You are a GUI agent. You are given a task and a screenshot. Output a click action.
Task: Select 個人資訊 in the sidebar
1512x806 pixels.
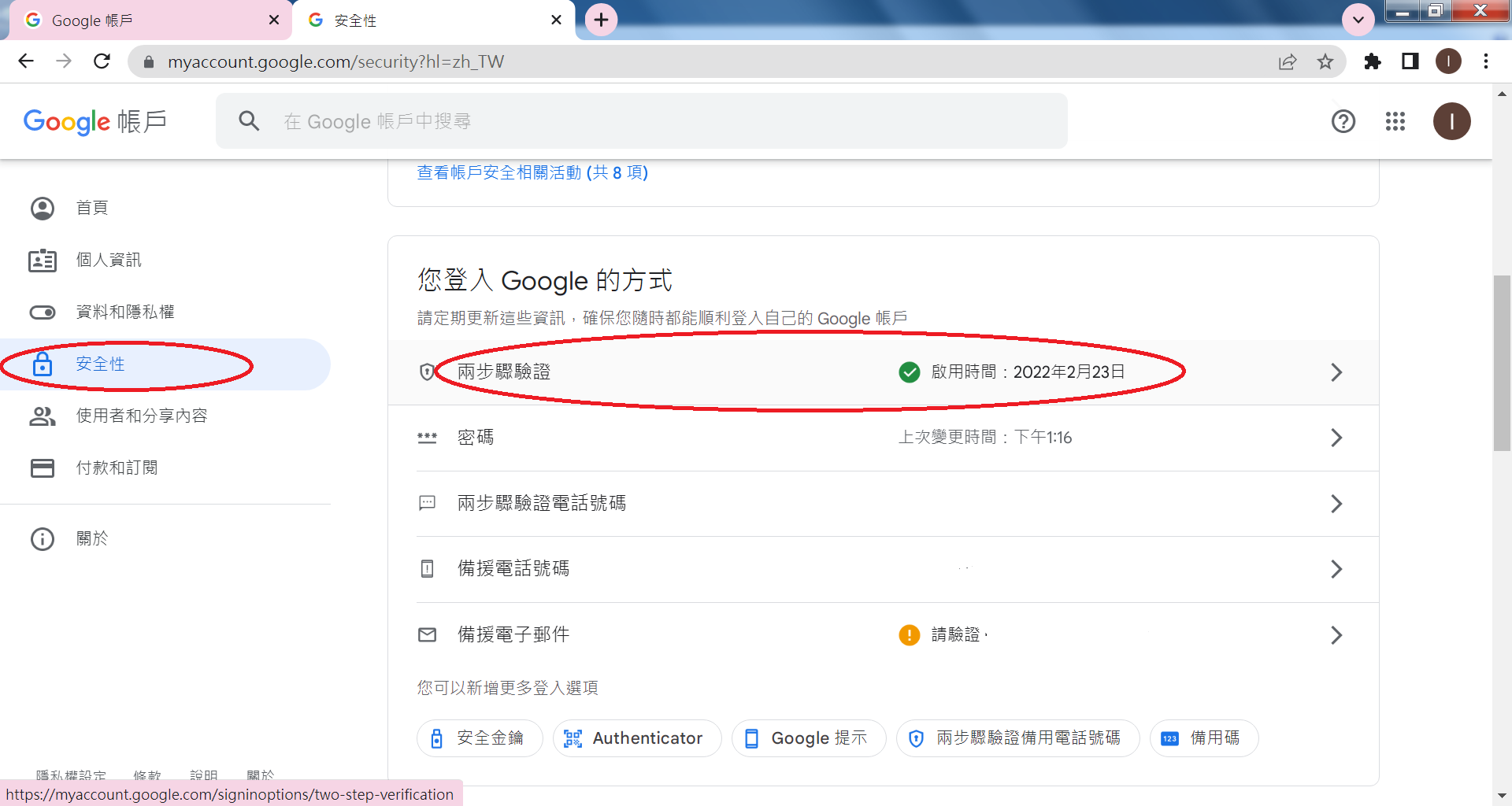(109, 260)
